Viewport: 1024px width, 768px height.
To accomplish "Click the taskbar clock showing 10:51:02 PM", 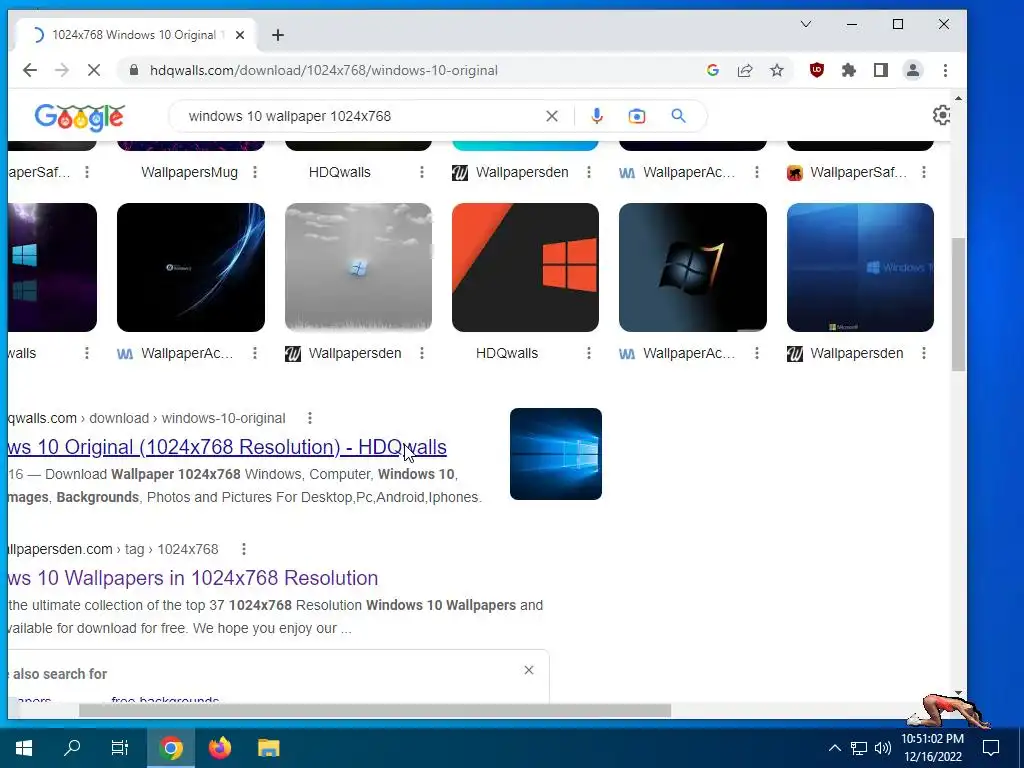I will tap(933, 748).
